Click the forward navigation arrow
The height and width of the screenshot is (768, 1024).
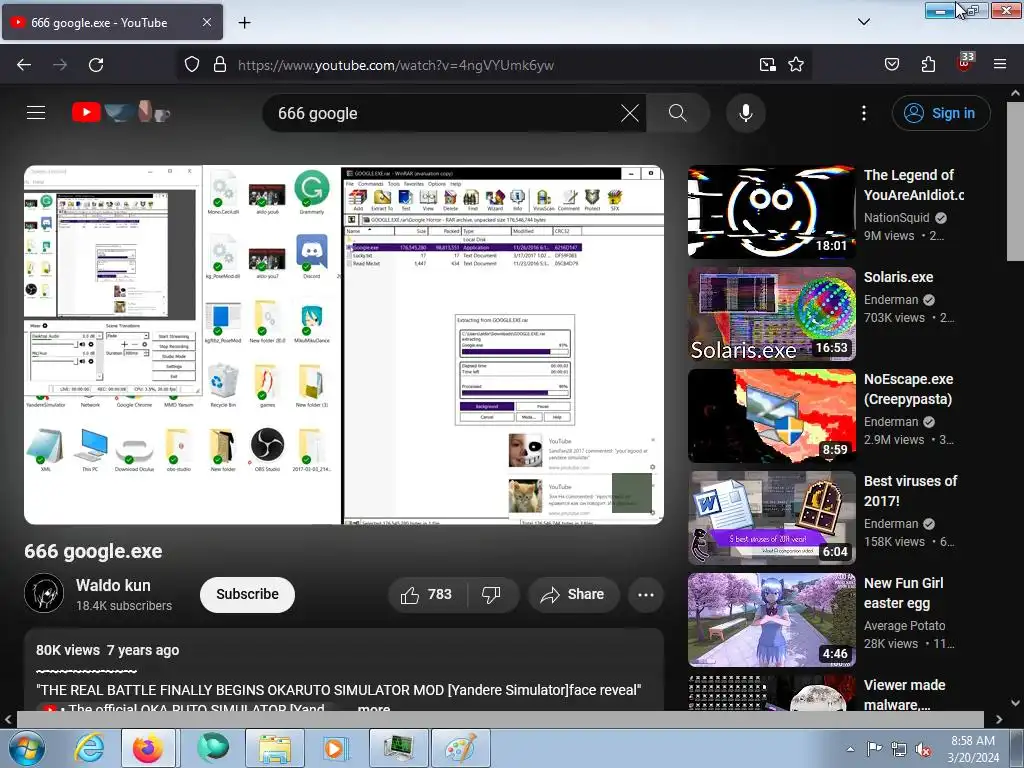tap(60, 65)
